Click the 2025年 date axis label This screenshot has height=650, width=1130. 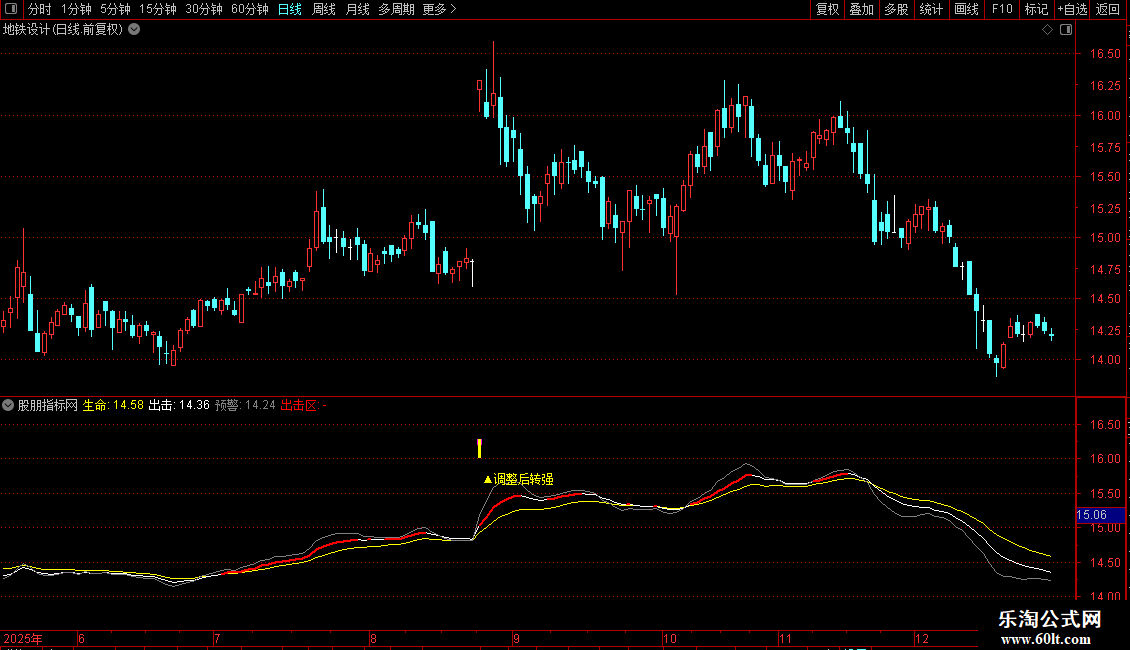23,638
